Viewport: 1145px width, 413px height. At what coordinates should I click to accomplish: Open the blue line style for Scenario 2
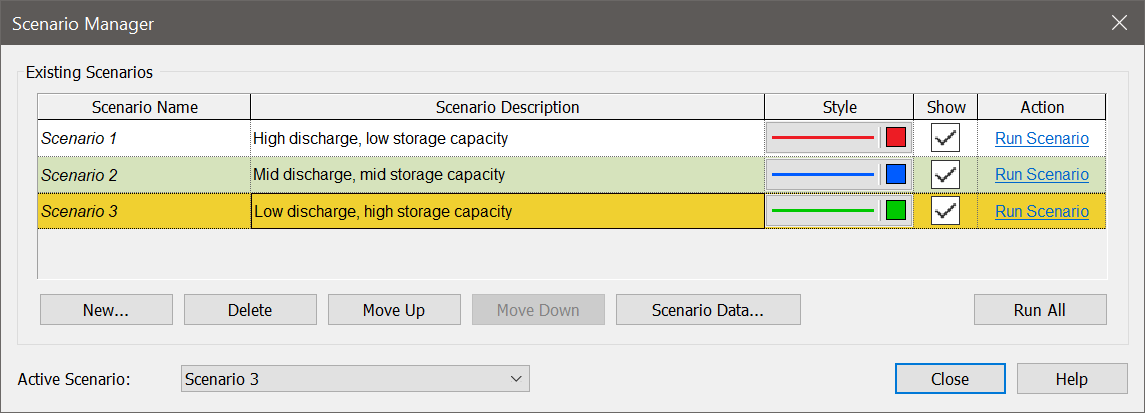pos(823,174)
